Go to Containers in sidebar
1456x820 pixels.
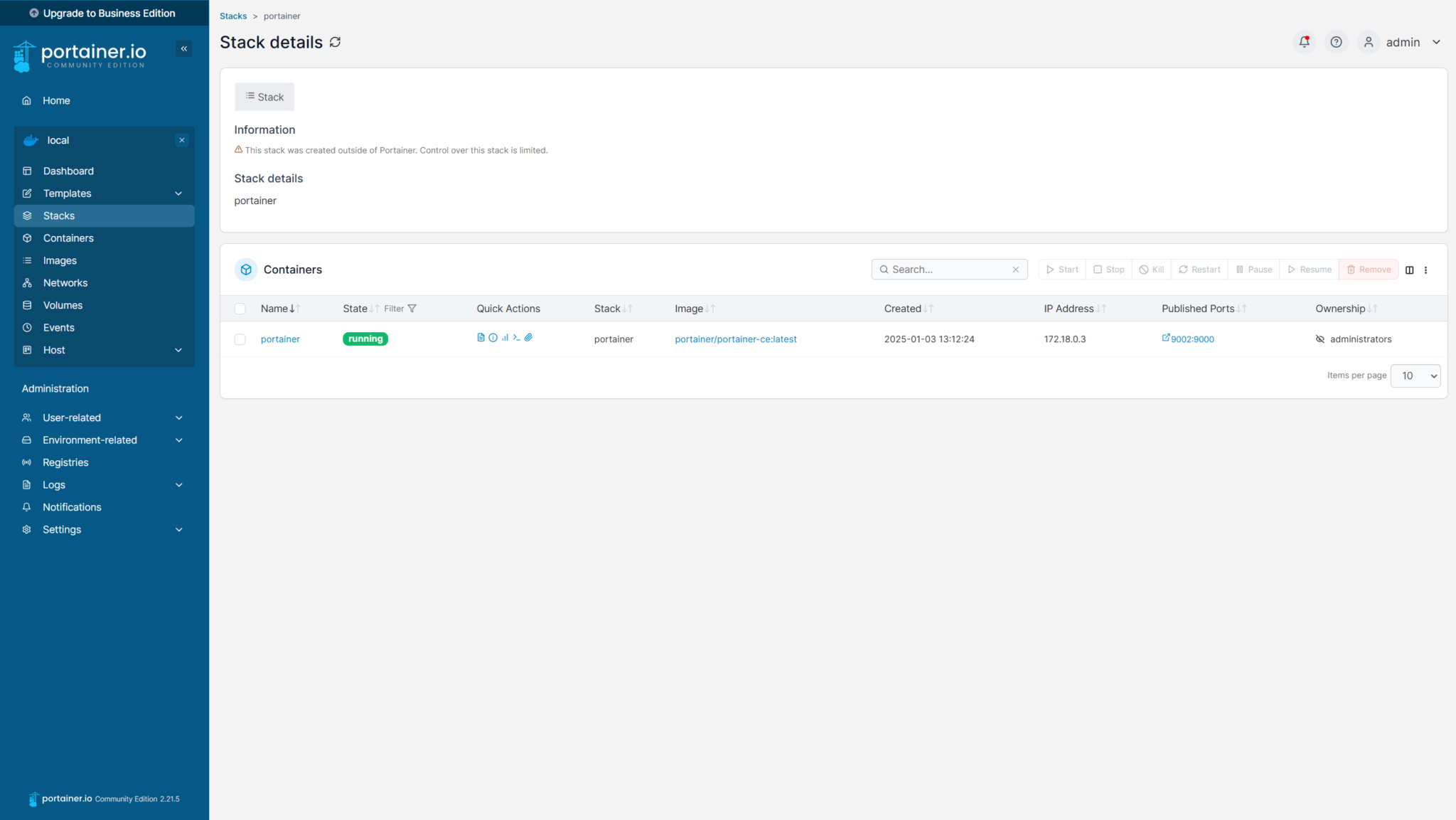point(68,238)
